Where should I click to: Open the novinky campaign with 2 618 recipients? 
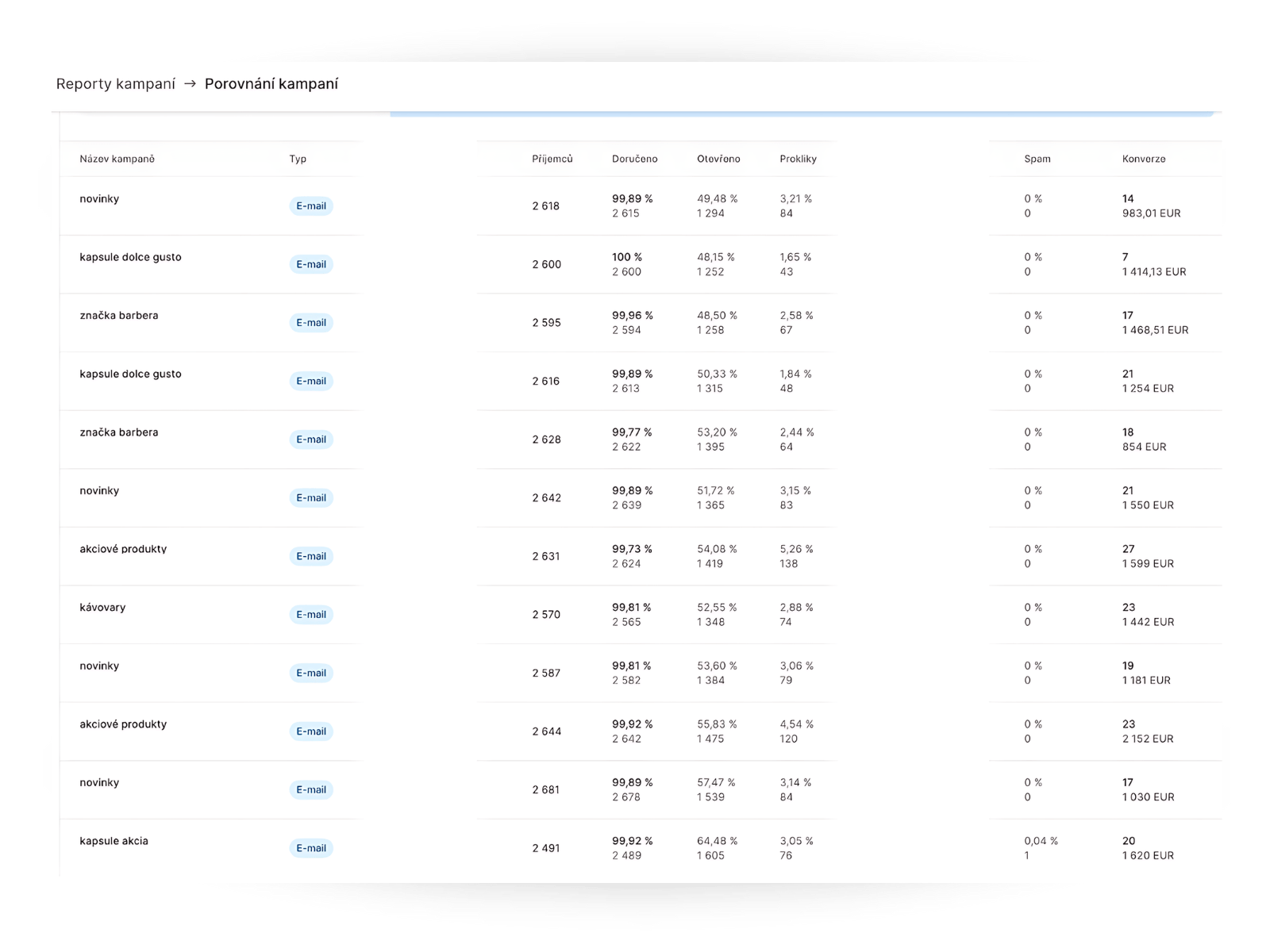pos(99,199)
